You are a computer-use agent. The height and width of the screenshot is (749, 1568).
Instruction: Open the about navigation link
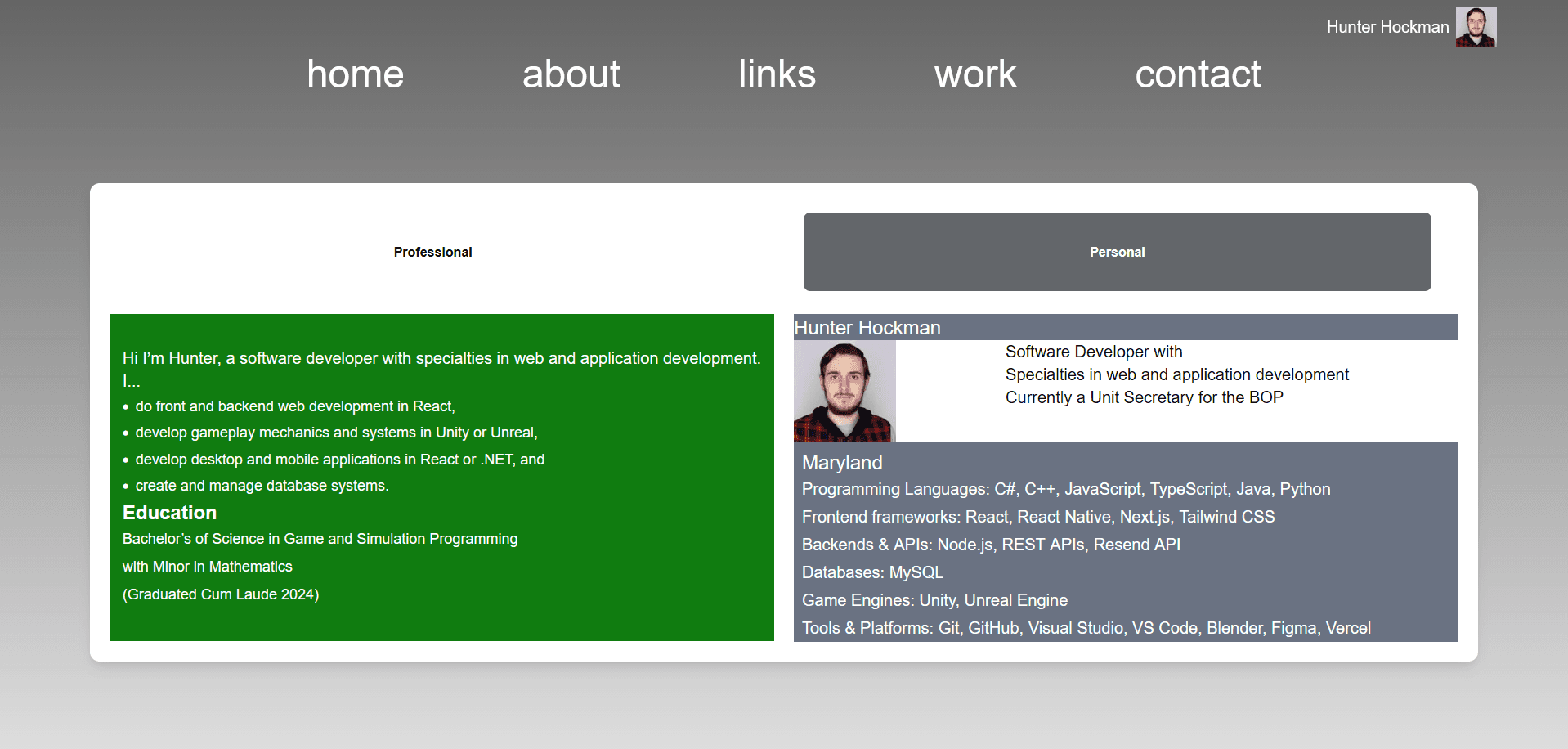[x=571, y=74]
